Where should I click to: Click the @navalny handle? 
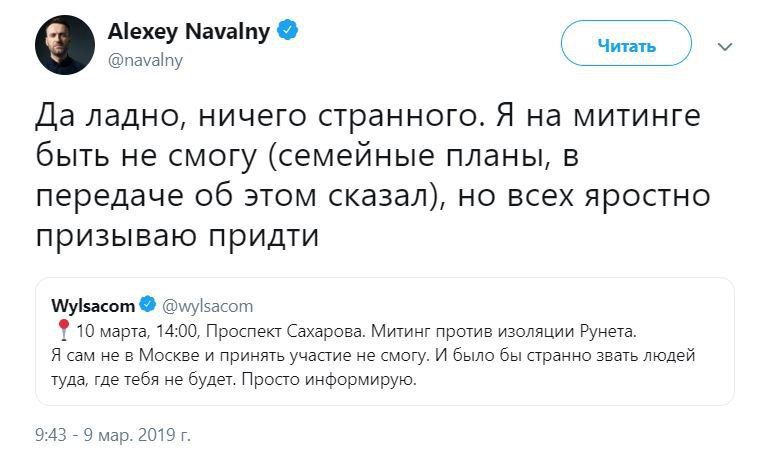tap(145, 60)
